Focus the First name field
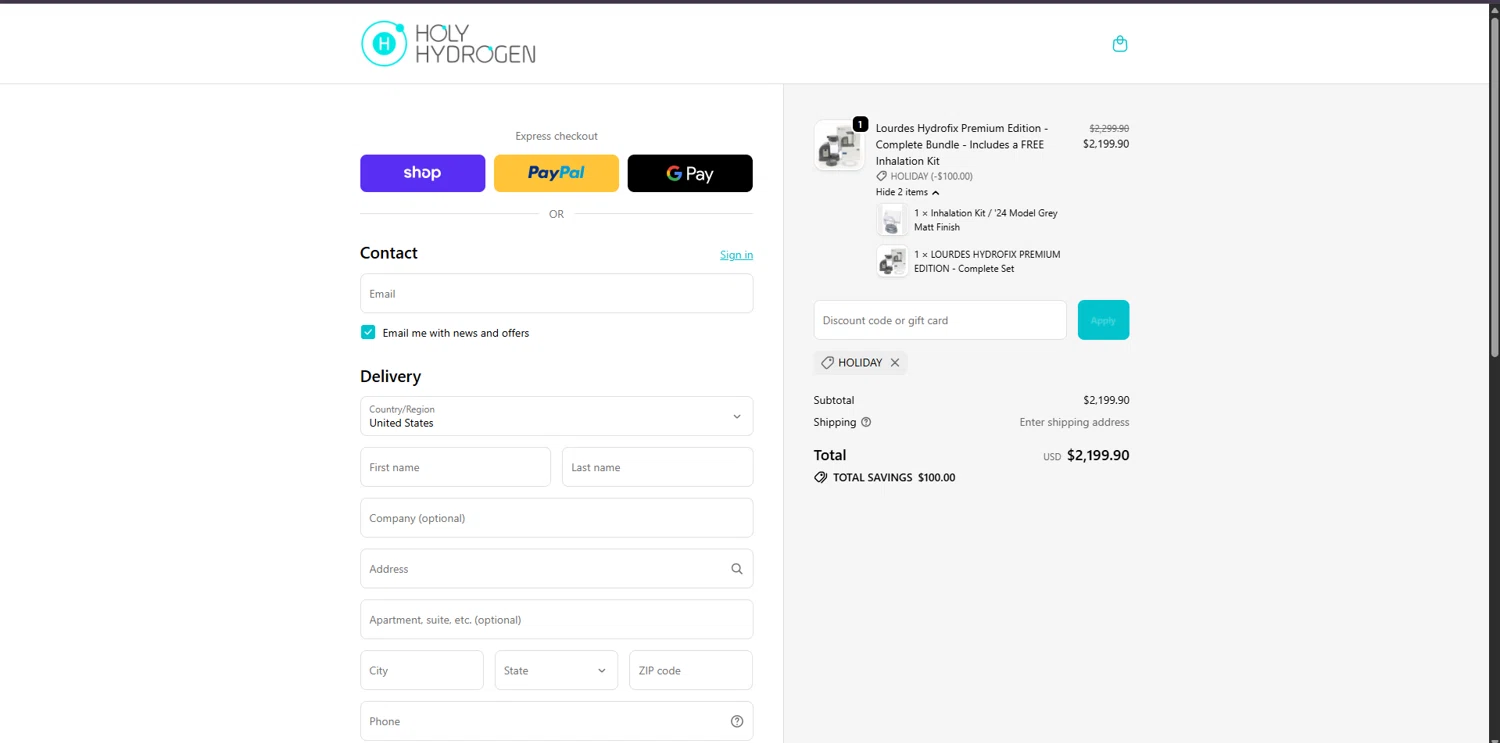The height and width of the screenshot is (743, 1500). pos(455,467)
